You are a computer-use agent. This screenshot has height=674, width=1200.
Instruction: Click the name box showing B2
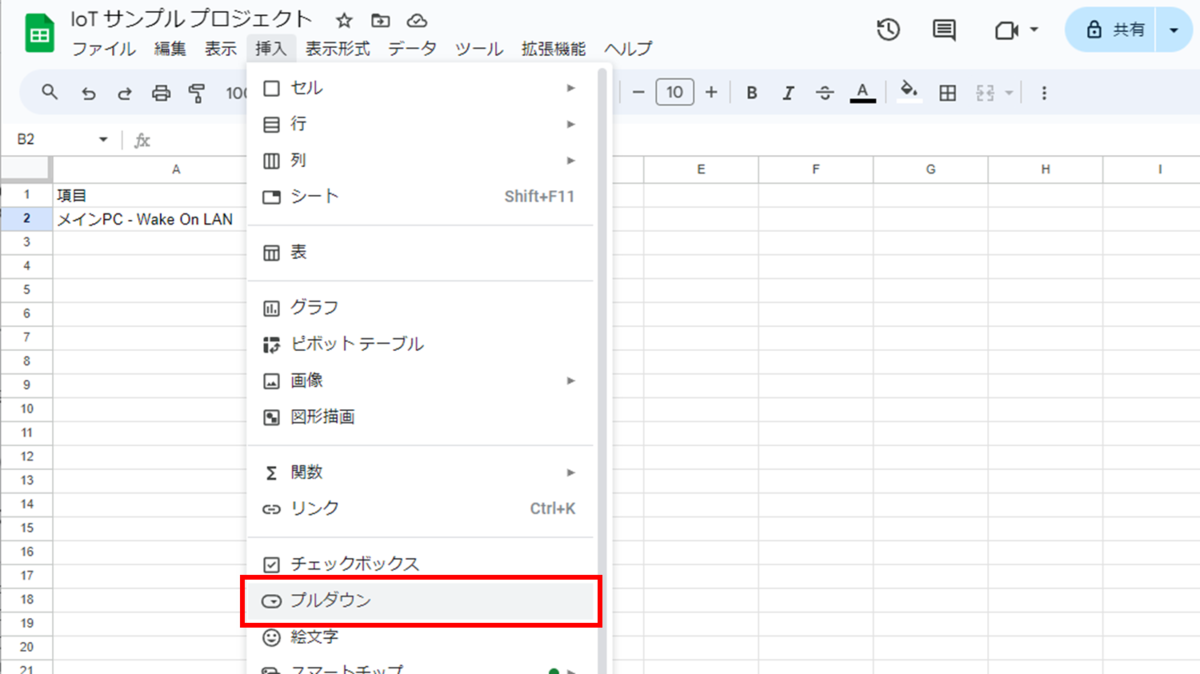tap(52, 140)
